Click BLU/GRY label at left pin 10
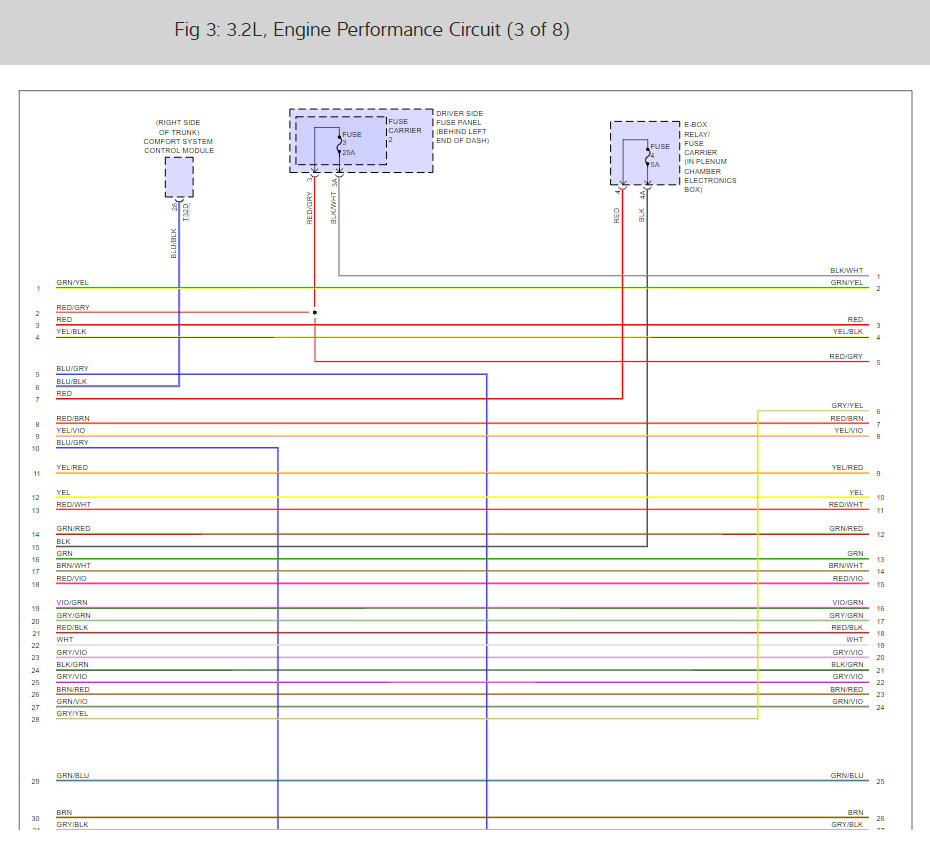This screenshot has height=847, width=930. (72, 442)
